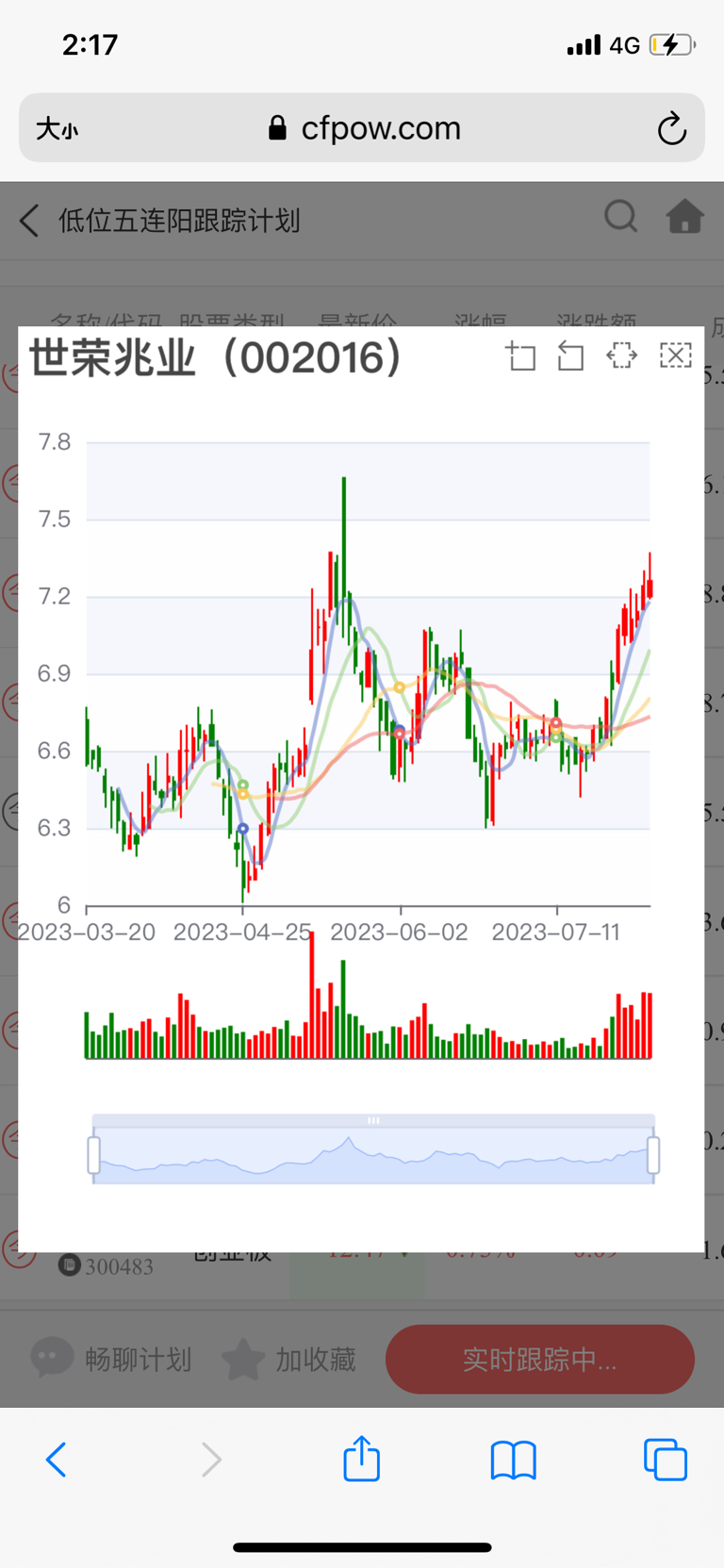This screenshot has width=724, height=1568.
Task: Tap the cfpow.com address field
Action: point(362,127)
